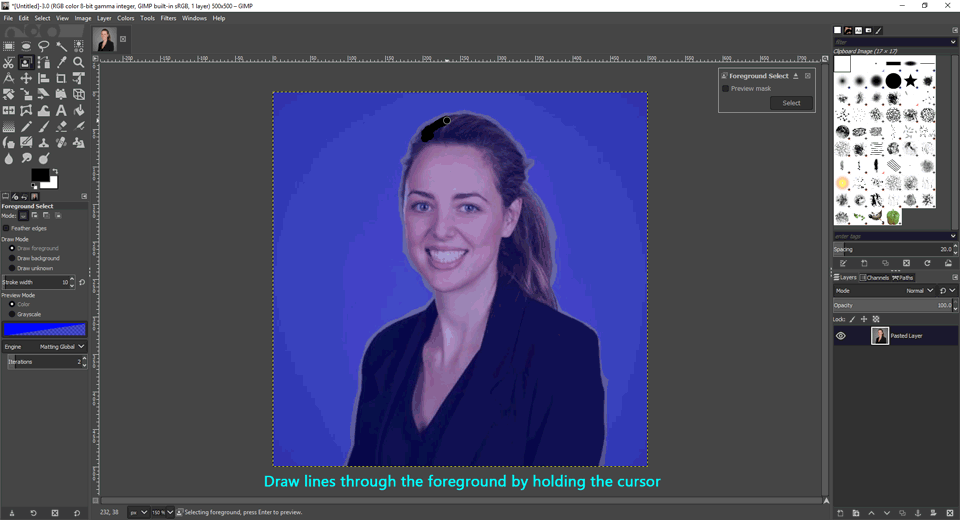Viewport: 960px width, 520px height.
Task: Select the Pencil tool
Action: click(x=26, y=127)
